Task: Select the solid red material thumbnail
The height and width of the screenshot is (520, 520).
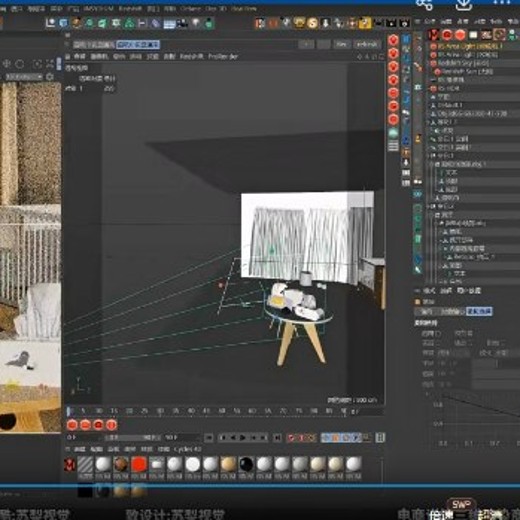Action: point(139,464)
